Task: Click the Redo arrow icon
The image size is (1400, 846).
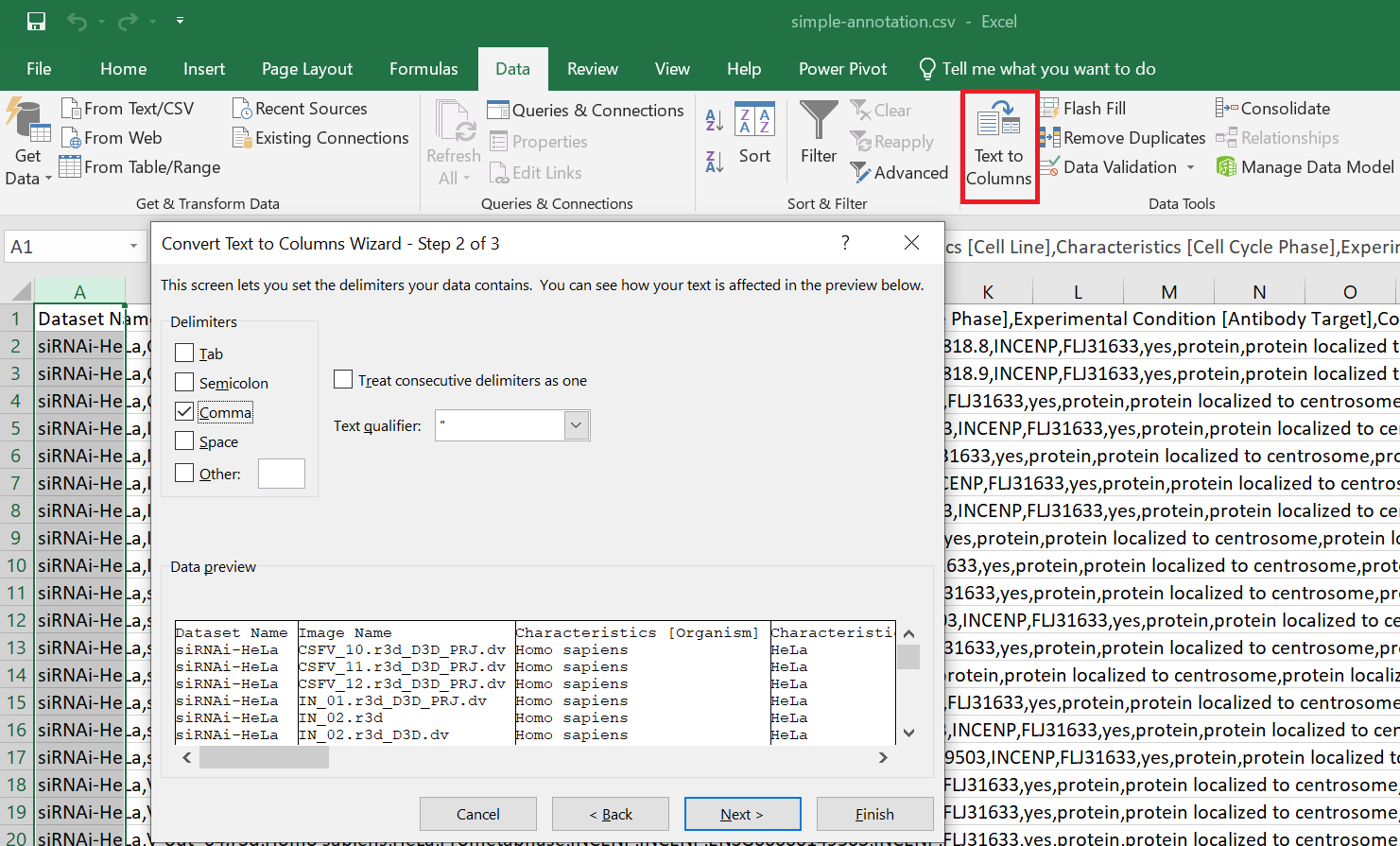Action: pyautogui.click(x=128, y=21)
